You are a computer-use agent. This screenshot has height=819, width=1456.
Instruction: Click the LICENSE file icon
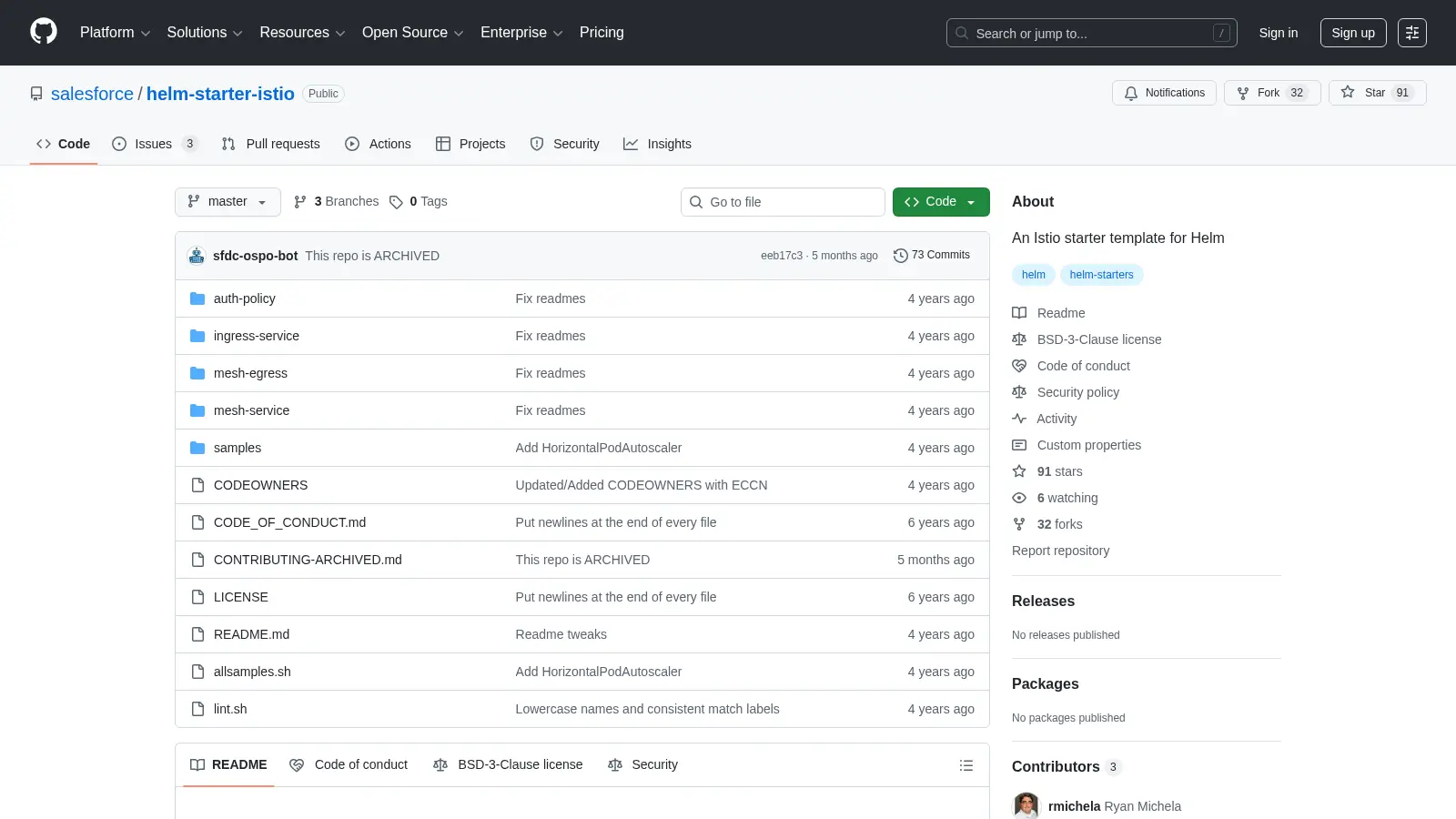[197, 597]
